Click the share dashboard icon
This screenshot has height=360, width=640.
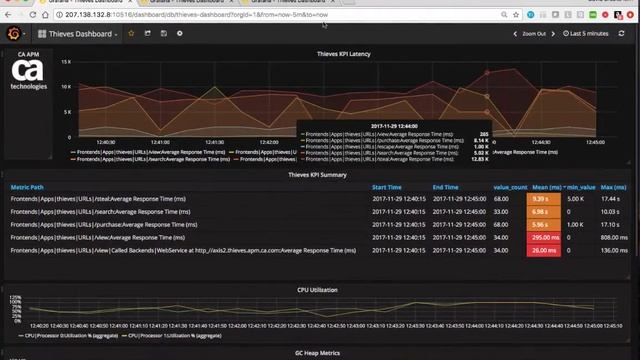[147, 33]
